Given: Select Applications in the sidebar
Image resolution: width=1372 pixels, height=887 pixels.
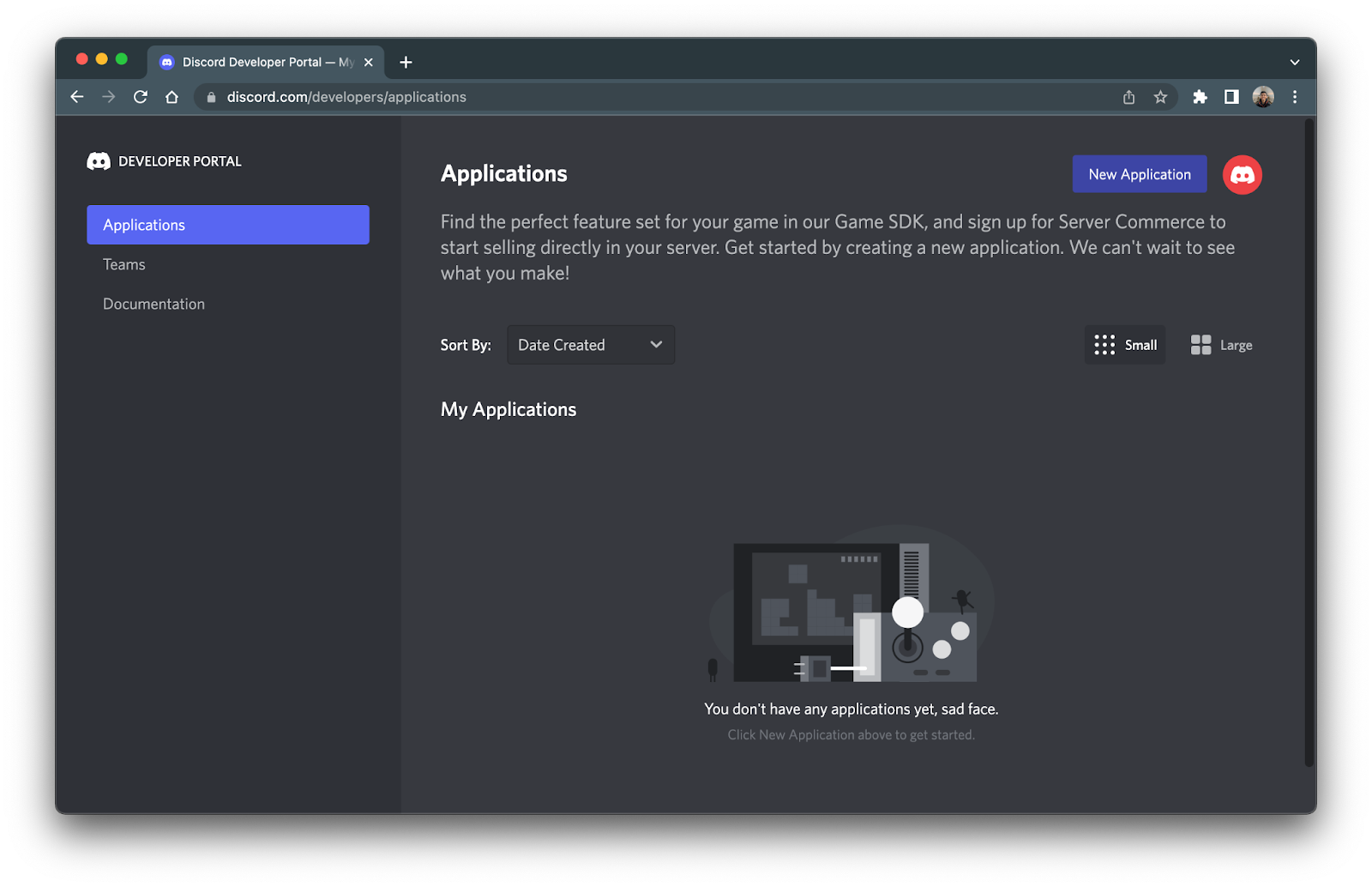Looking at the screenshot, I should click(x=228, y=225).
